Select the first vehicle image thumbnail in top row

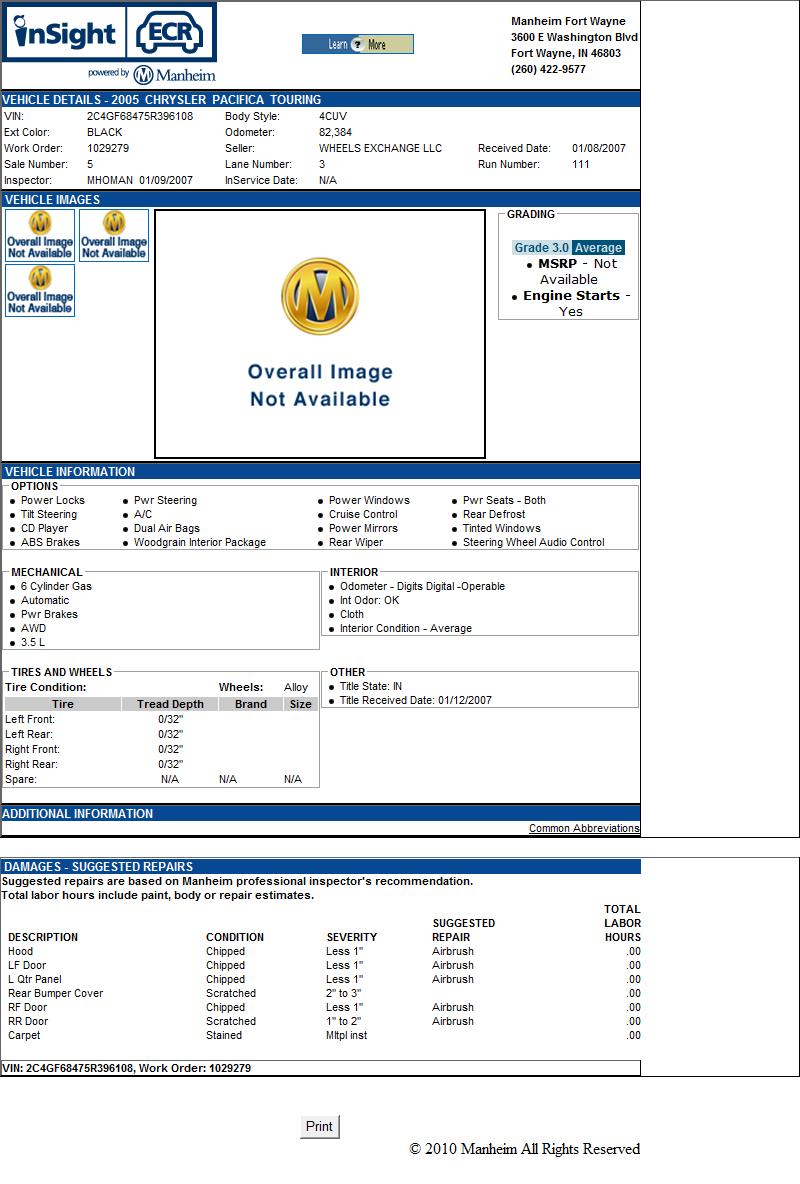pyautogui.click(x=40, y=236)
